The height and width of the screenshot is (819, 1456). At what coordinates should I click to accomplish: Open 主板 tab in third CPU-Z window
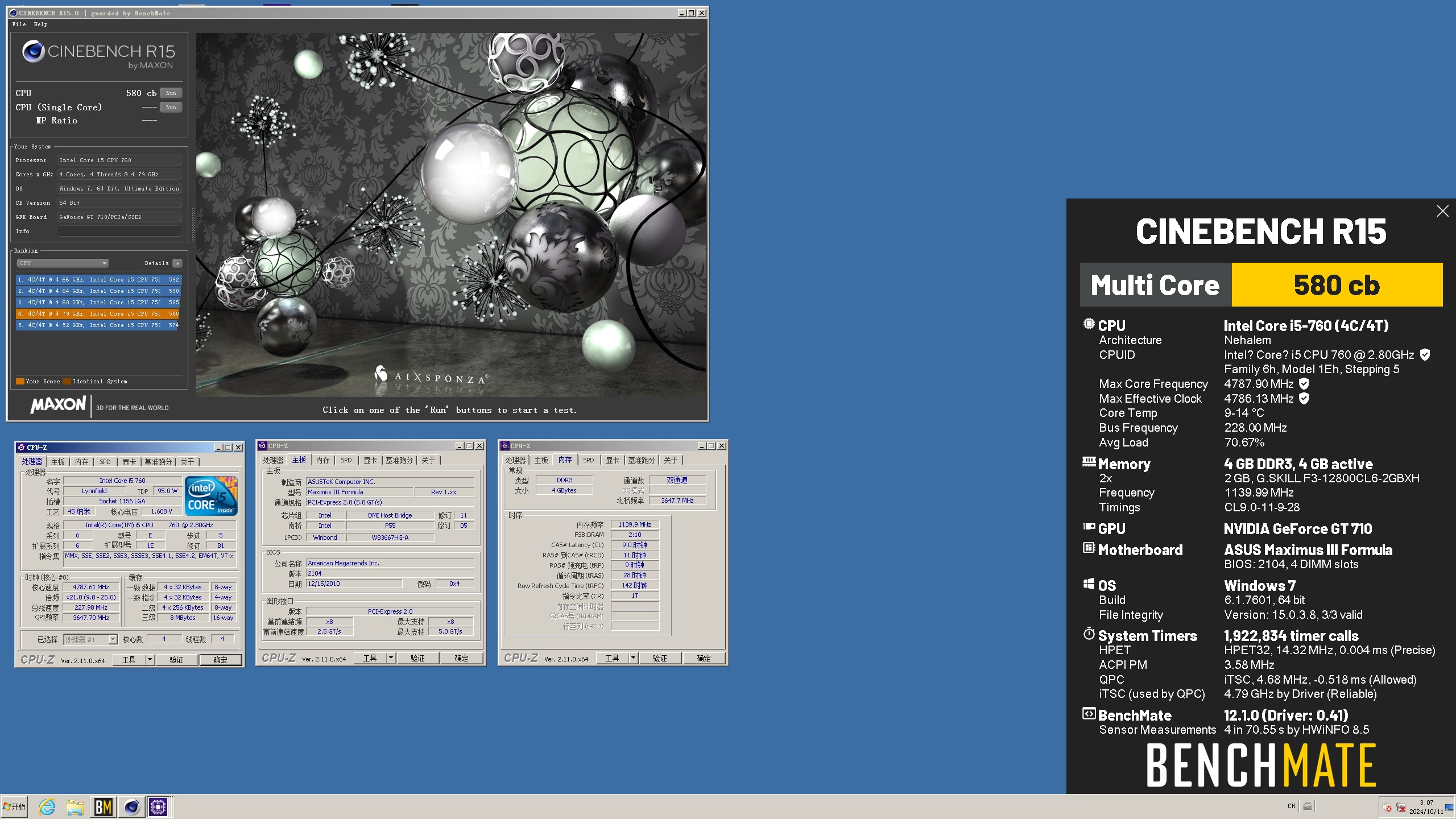coord(541,460)
